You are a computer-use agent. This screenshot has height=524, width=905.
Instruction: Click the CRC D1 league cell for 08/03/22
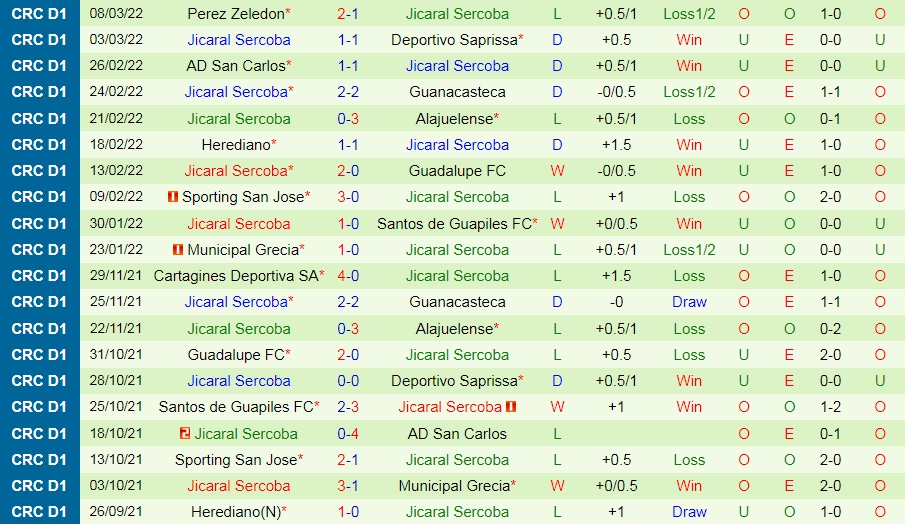tap(40, 14)
